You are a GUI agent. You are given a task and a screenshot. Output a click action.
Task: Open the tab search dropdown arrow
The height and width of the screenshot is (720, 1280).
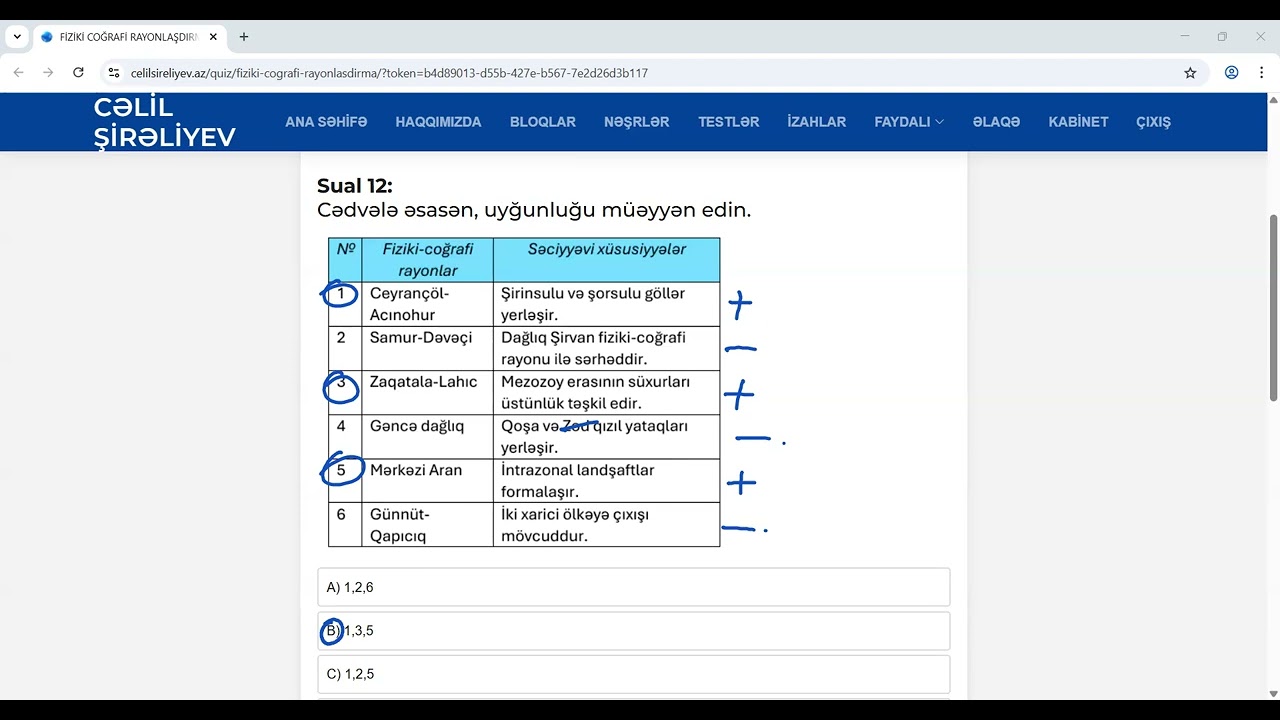17,37
